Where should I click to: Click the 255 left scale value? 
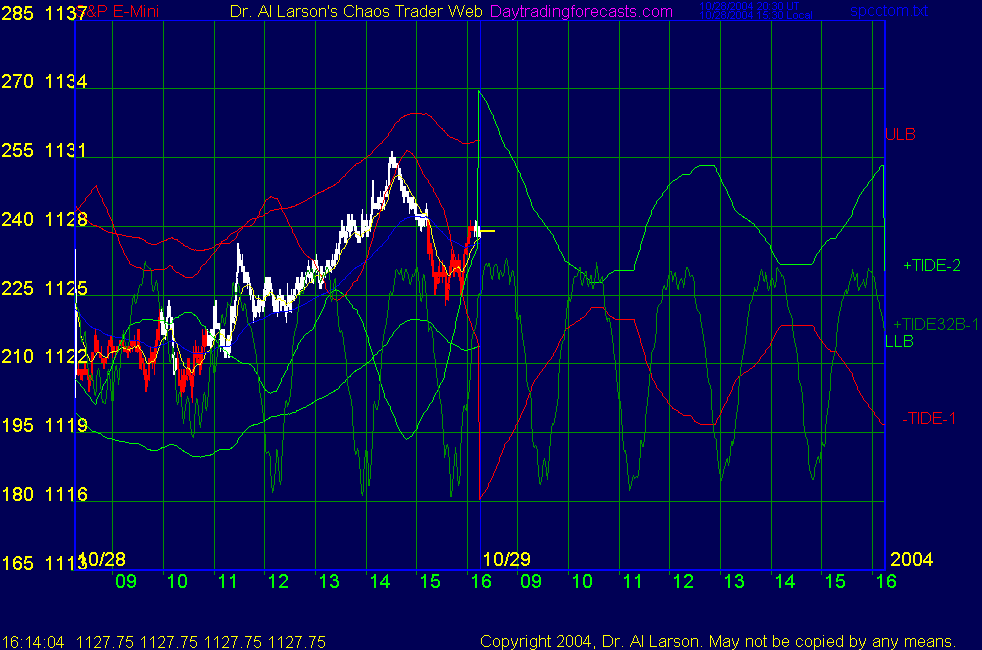coord(17,151)
